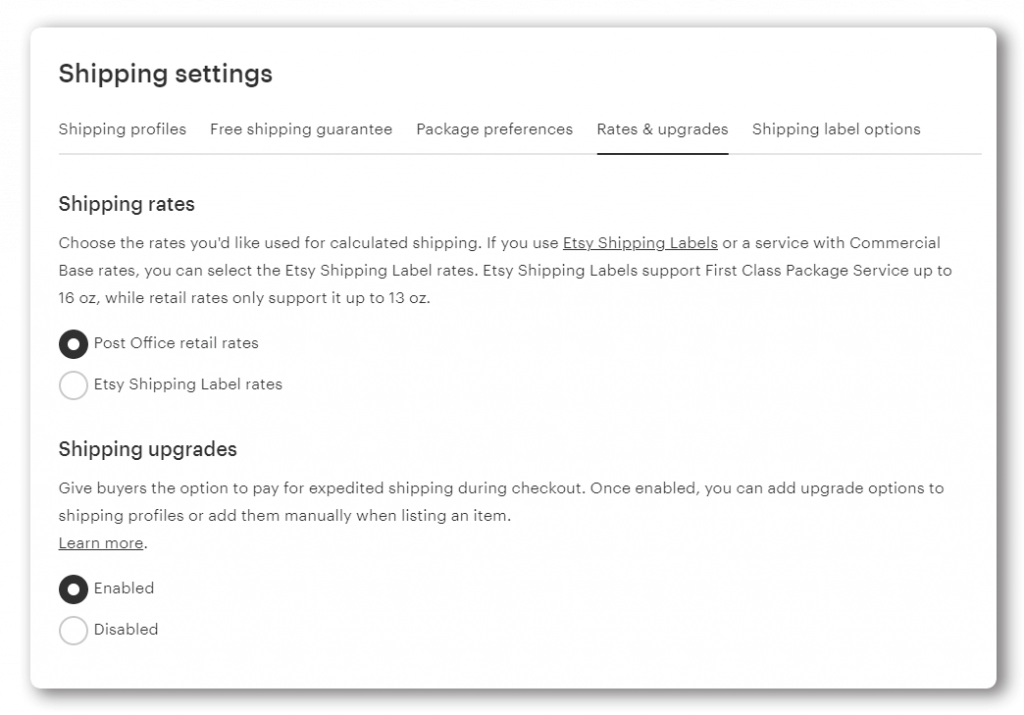Disable shipping upgrades
This screenshot has height=715, width=1024.
(x=73, y=630)
